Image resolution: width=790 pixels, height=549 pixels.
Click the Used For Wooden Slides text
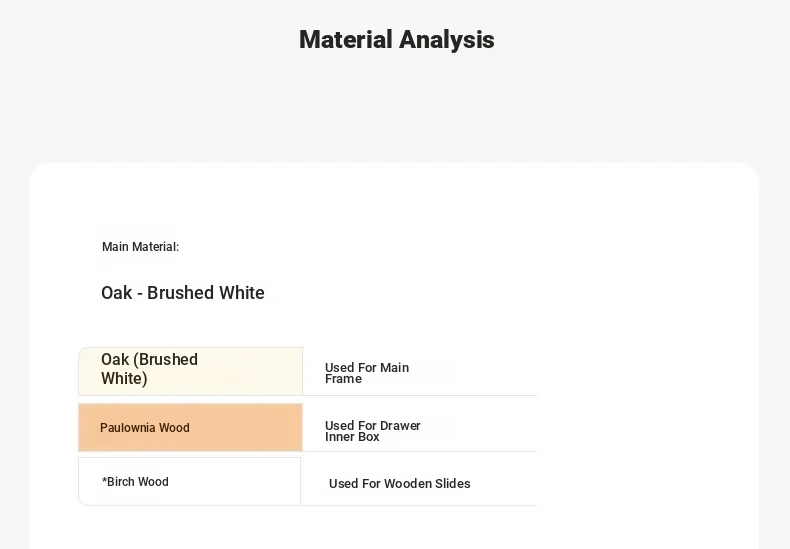pyautogui.click(x=400, y=484)
